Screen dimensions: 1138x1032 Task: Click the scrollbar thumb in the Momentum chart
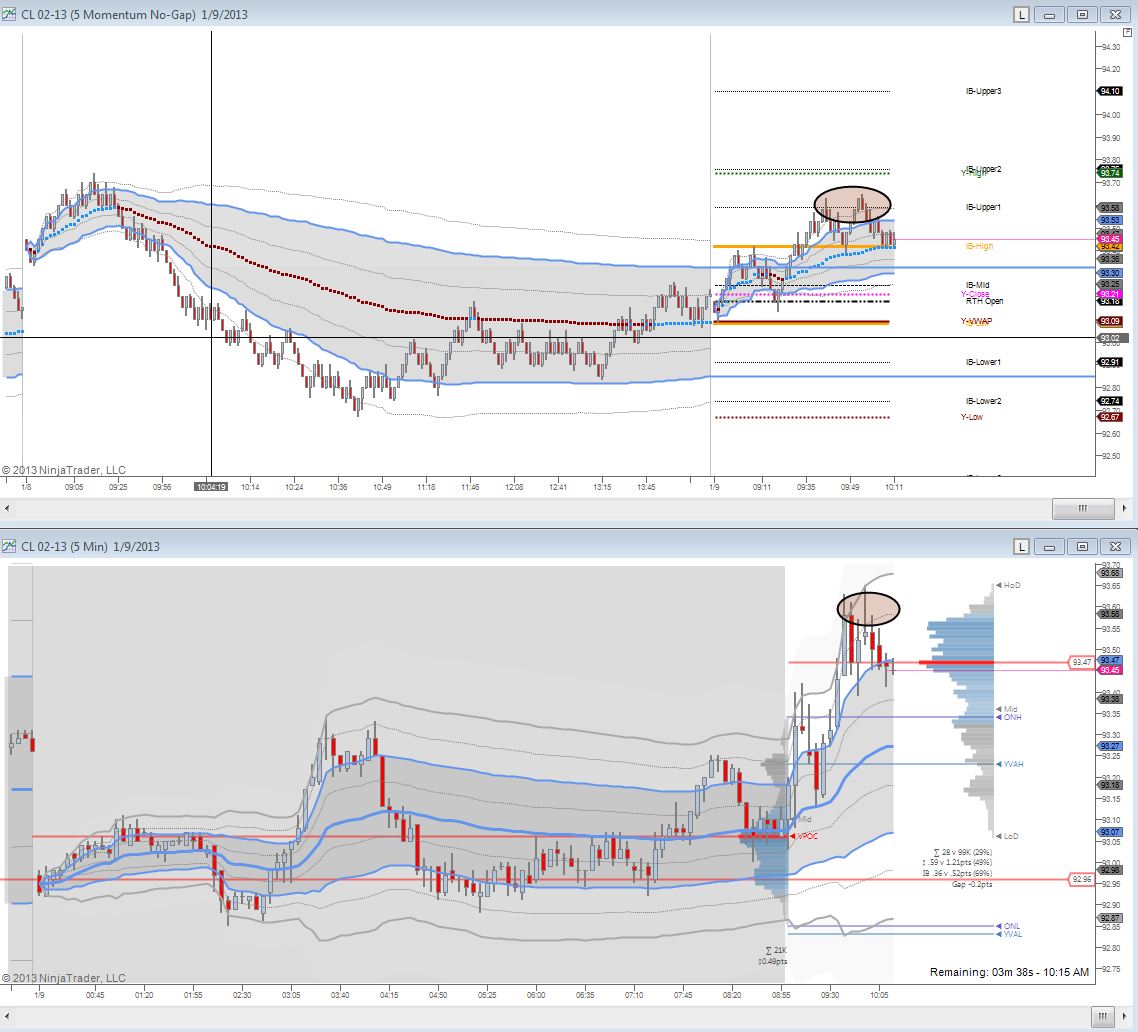tap(1083, 508)
